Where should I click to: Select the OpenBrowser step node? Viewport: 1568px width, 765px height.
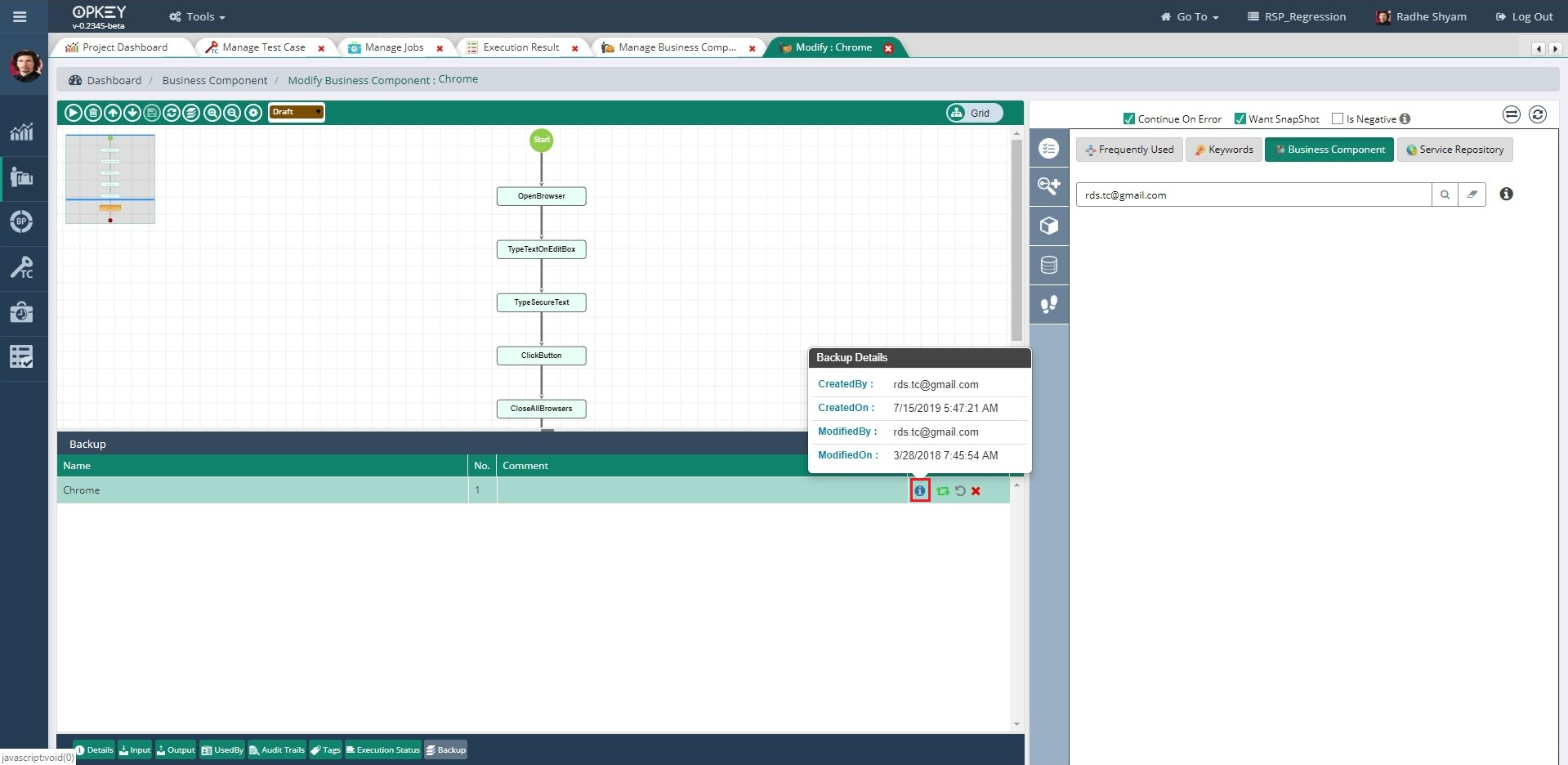tap(541, 196)
